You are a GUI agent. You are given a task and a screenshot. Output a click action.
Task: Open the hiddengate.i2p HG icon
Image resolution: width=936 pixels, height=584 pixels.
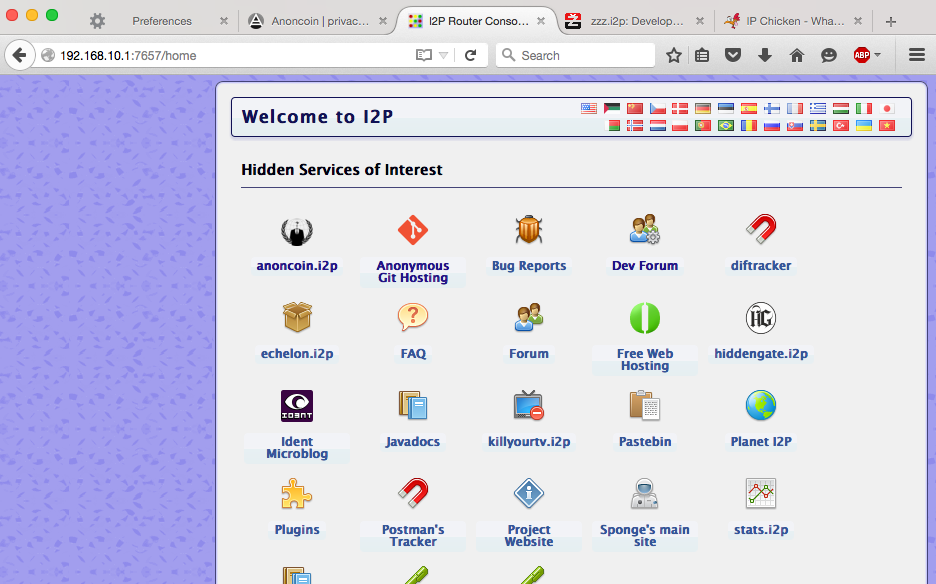click(x=761, y=318)
